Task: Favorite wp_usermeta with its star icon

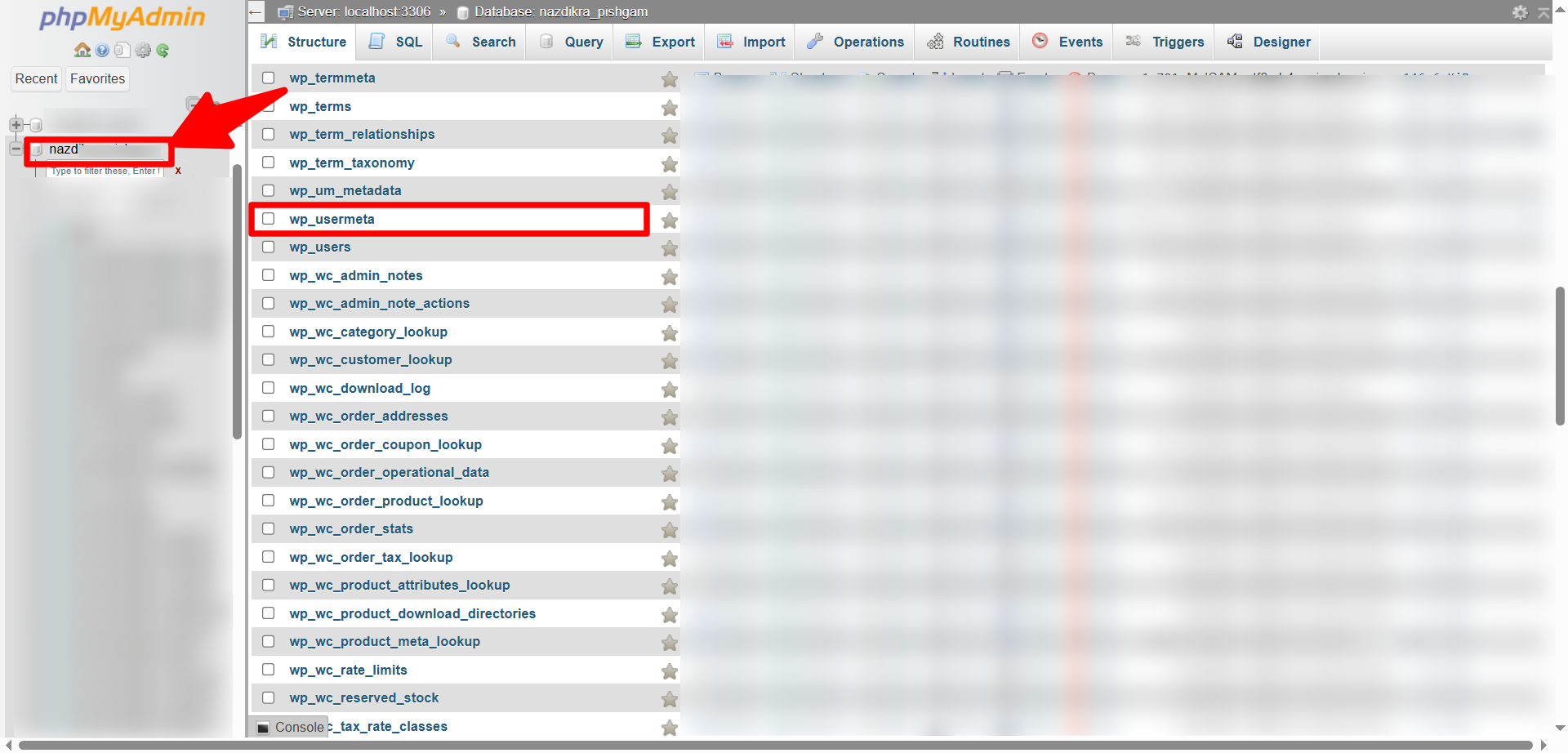Action: (669, 221)
